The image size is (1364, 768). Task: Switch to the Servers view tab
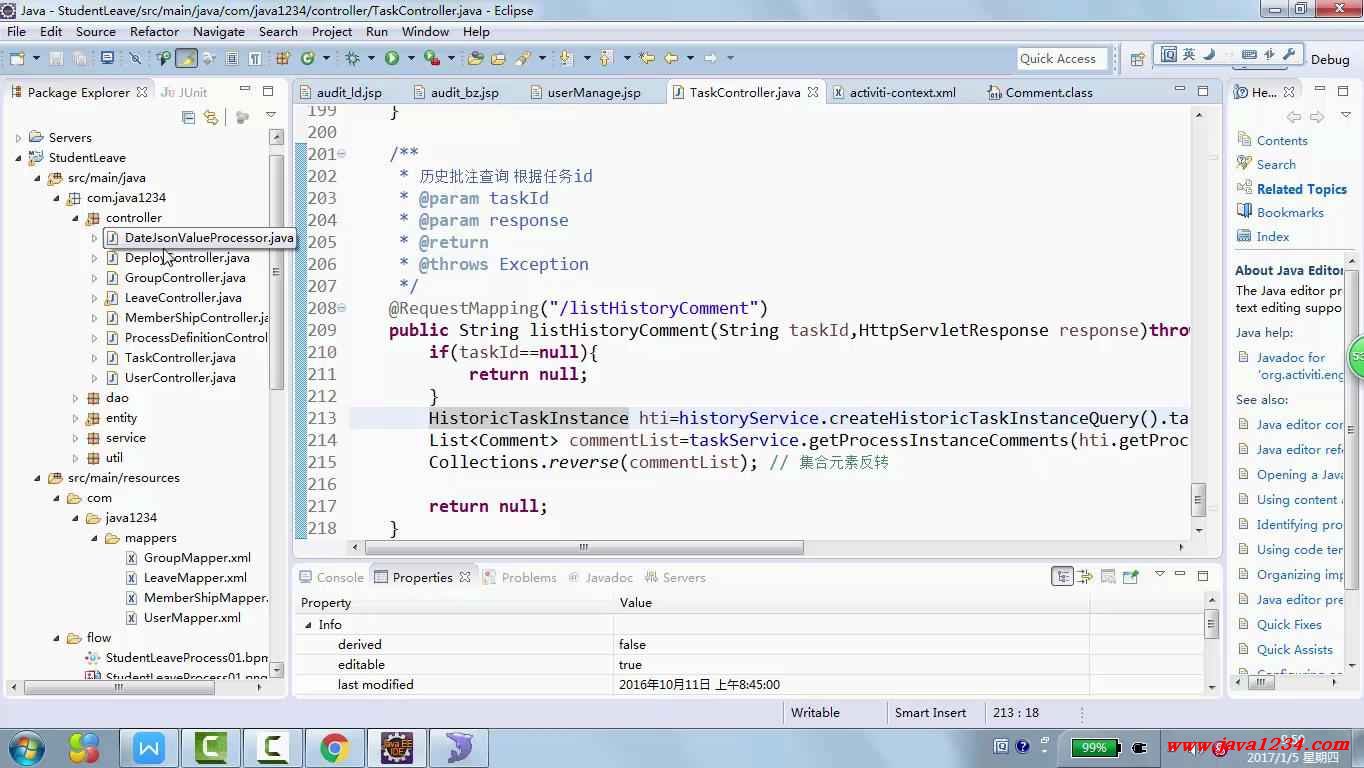coord(675,577)
